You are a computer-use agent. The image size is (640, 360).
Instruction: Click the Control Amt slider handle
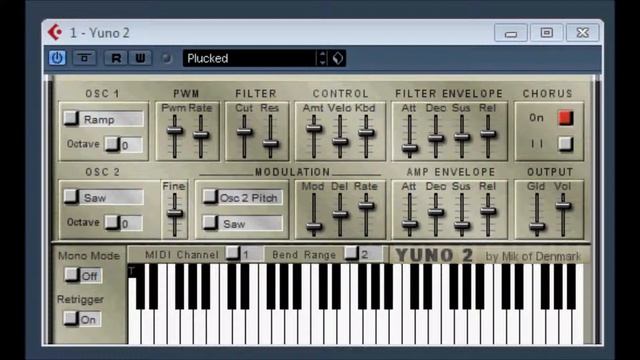[x=314, y=128]
